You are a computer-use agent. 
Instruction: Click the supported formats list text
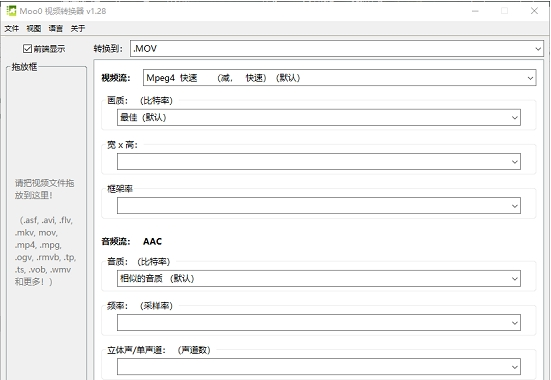pos(45,251)
